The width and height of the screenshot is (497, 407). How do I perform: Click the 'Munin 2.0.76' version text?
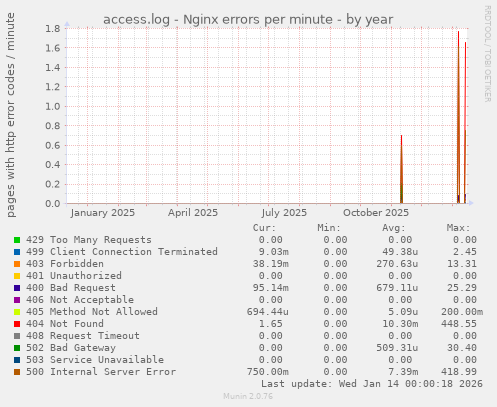(x=248, y=396)
